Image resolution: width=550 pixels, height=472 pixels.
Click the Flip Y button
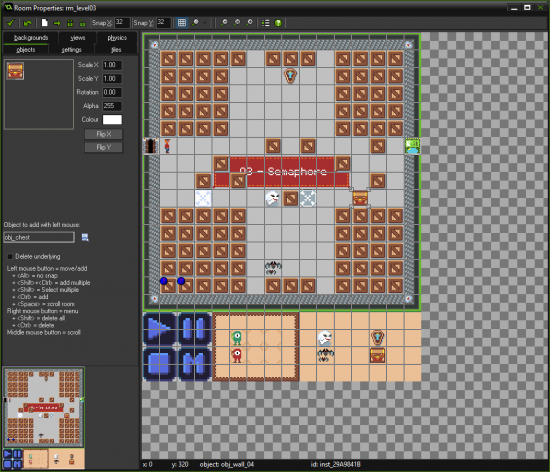pos(103,147)
